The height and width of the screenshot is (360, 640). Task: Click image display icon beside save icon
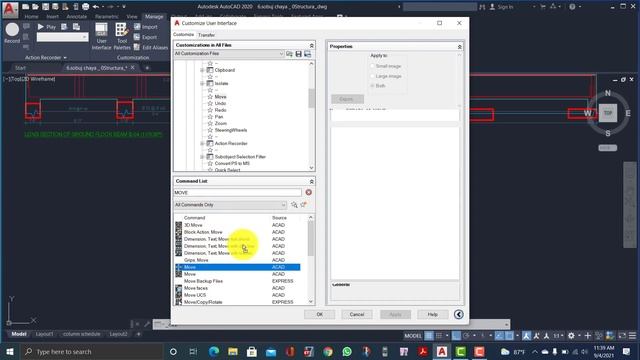[x=307, y=54]
